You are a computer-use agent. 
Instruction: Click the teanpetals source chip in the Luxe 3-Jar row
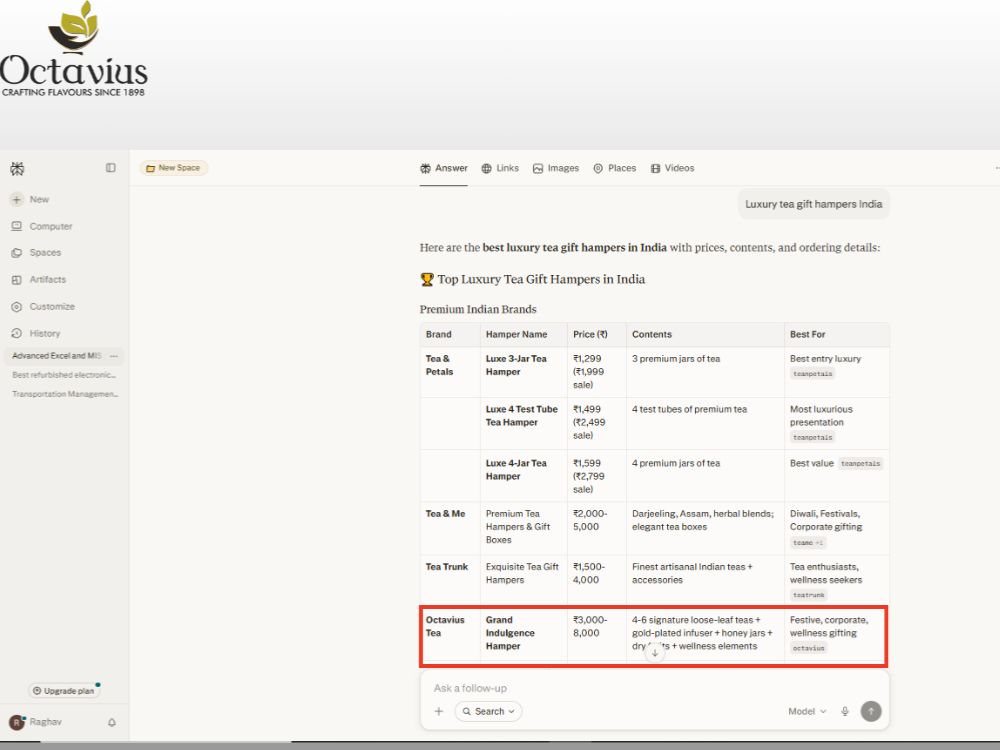pos(812,374)
